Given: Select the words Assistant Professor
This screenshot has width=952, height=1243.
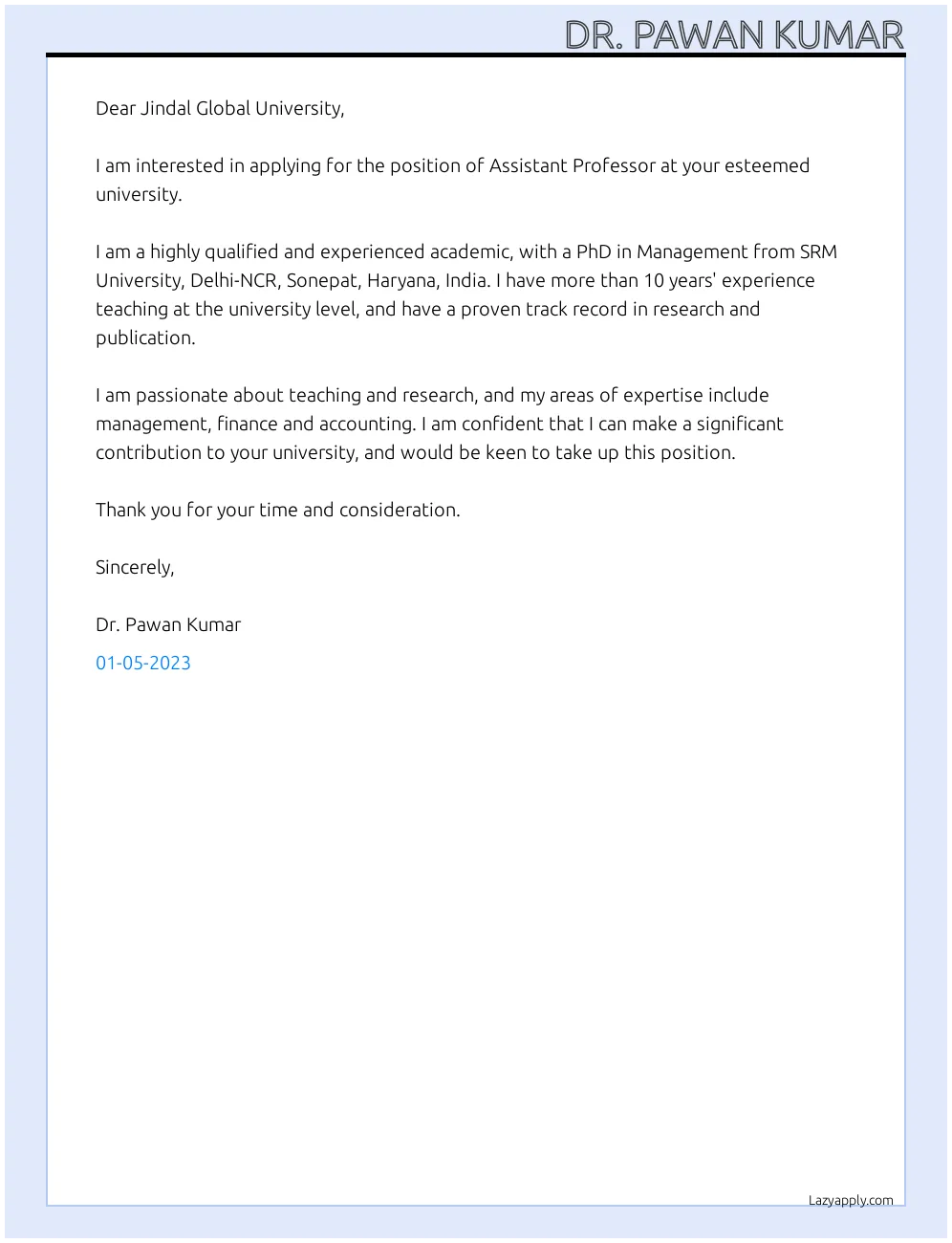Looking at the screenshot, I should click(x=572, y=165).
